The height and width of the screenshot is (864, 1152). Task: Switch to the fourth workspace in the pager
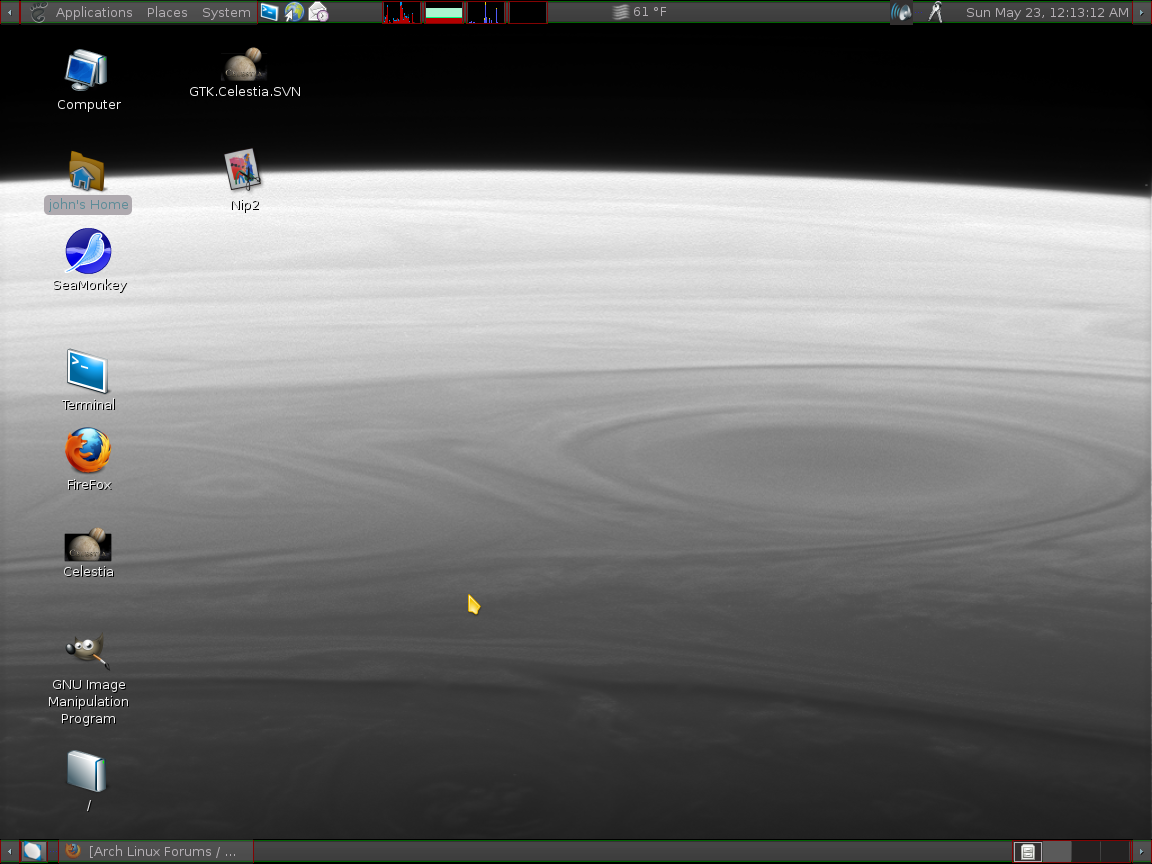(x=1115, y=852)
